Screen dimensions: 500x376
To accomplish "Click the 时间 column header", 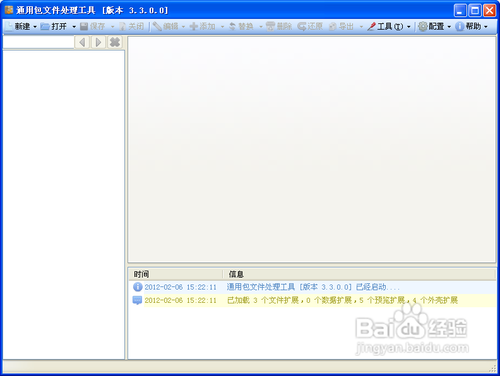I will [176, 274].
